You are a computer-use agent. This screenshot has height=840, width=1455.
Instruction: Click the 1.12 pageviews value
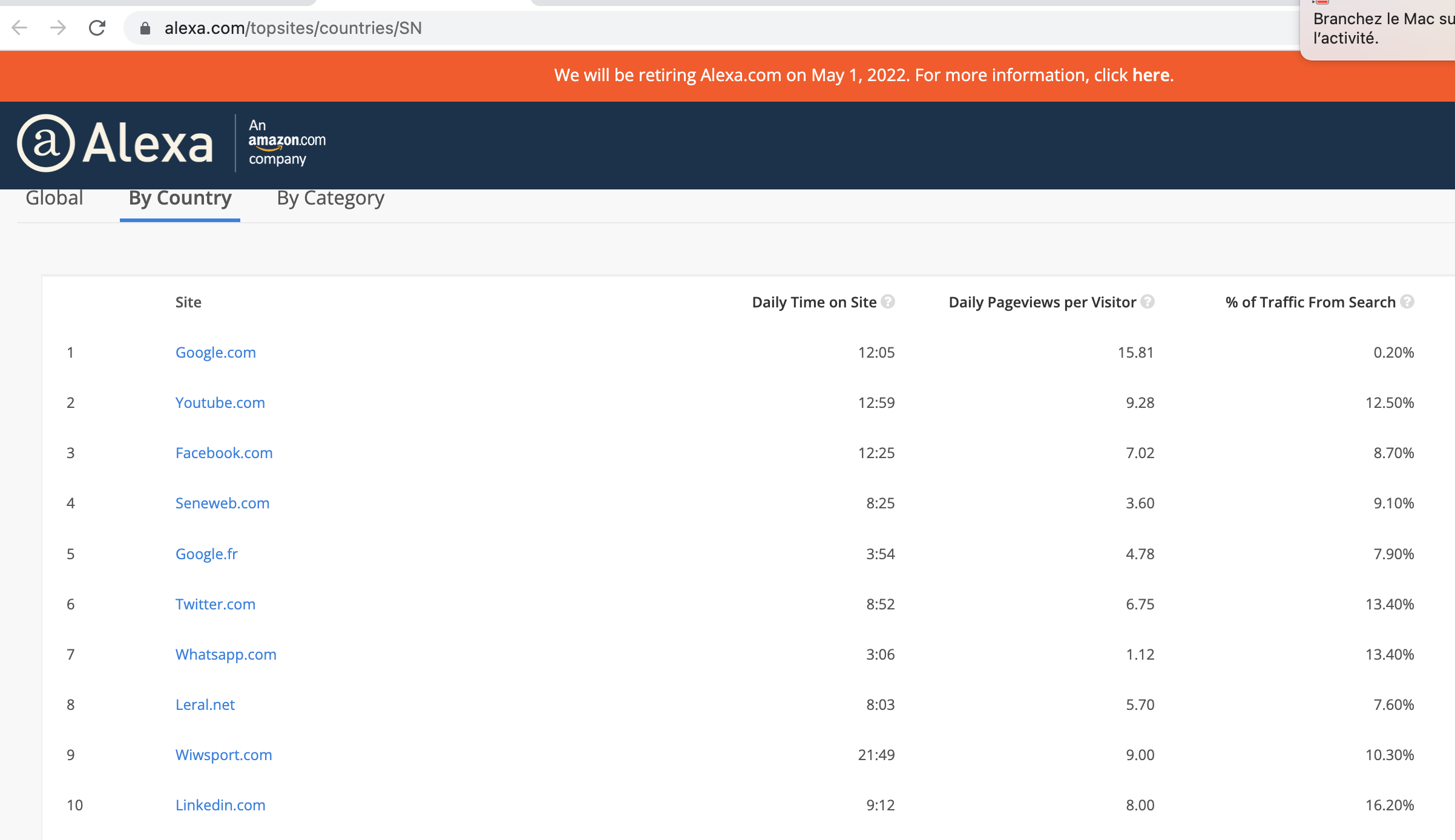[1140, 654]
